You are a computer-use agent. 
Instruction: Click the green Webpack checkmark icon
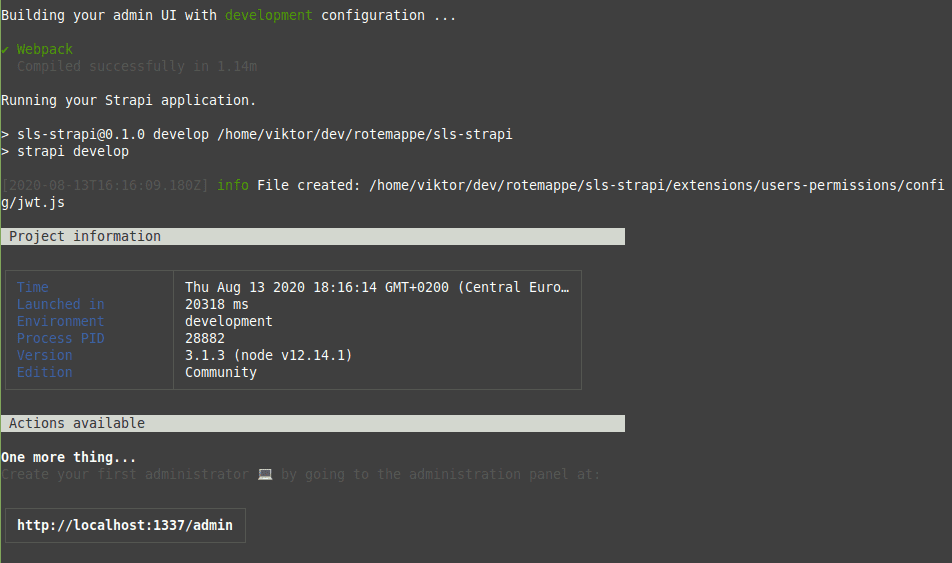pos(6,49)
